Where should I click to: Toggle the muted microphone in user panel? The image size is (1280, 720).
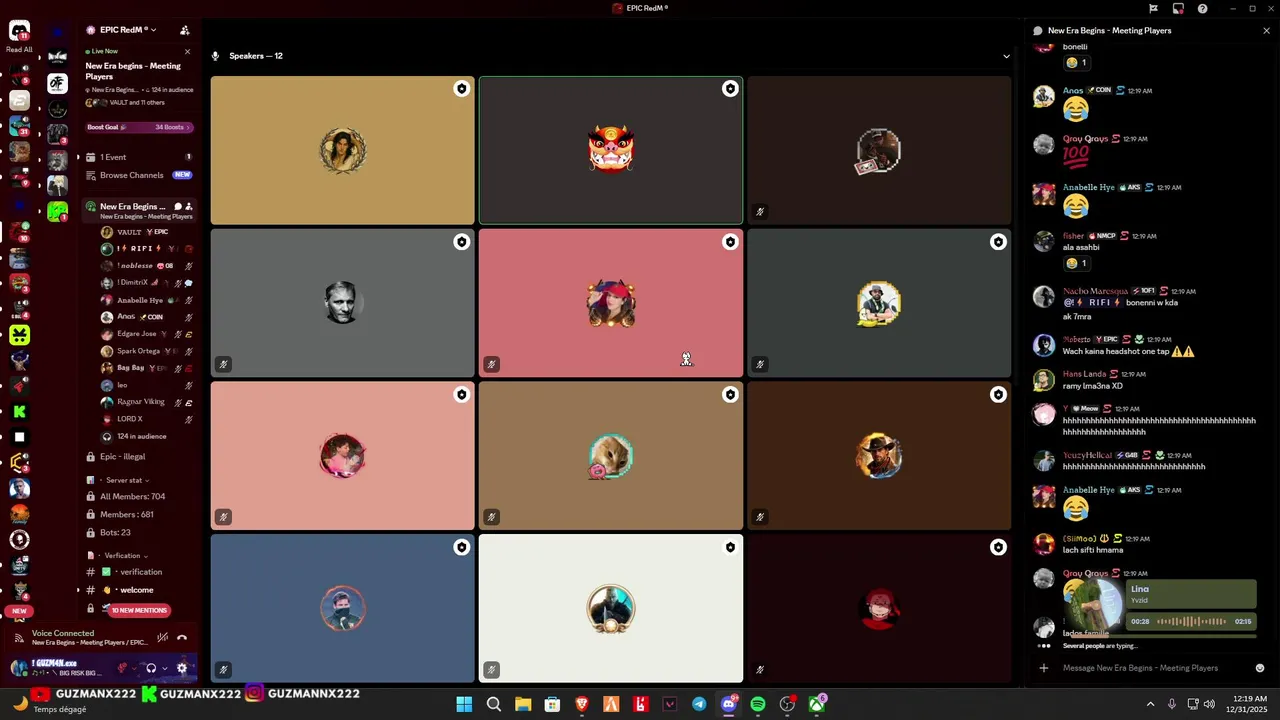(x=123, y=668)
